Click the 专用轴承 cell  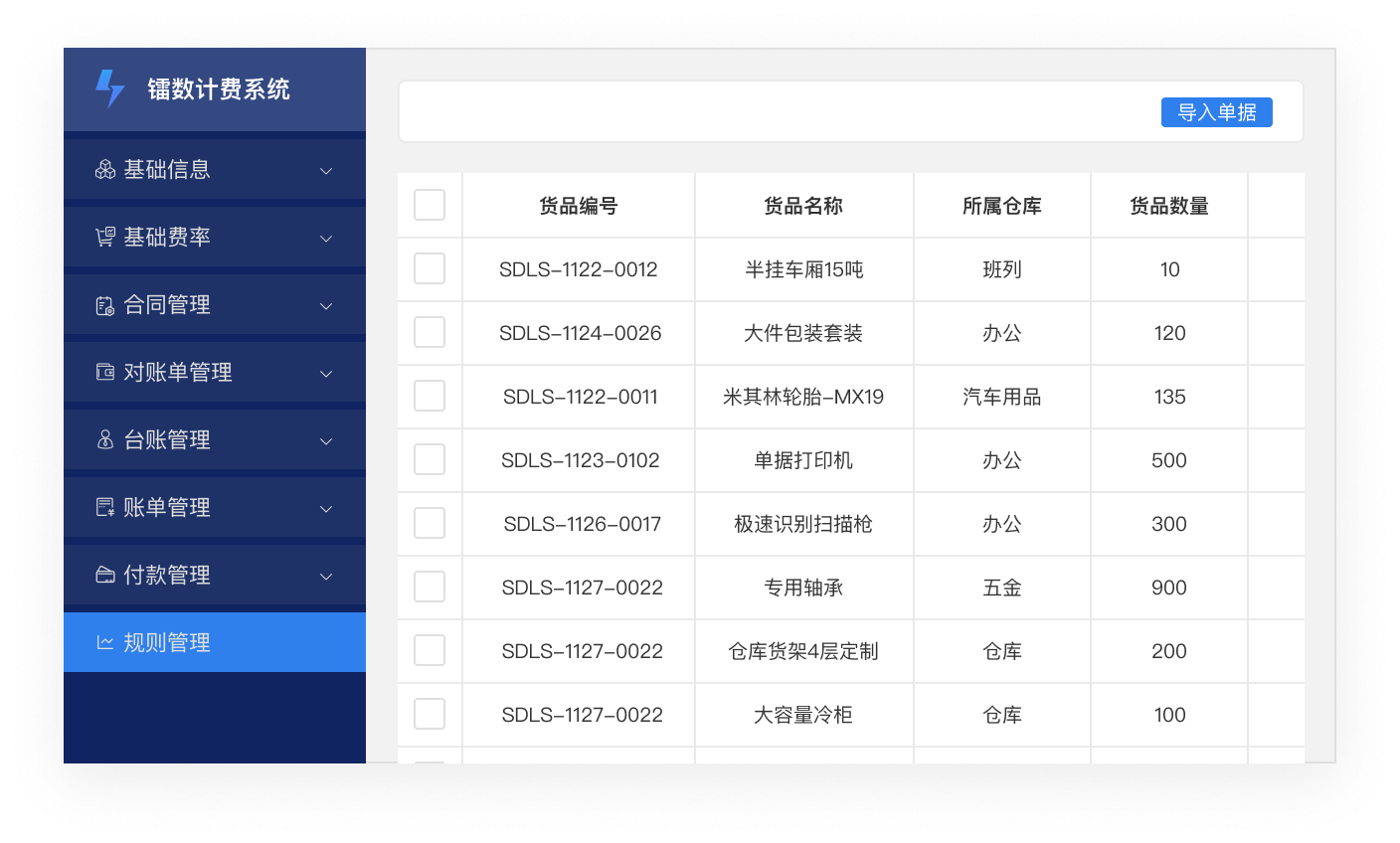coord(803,588)
